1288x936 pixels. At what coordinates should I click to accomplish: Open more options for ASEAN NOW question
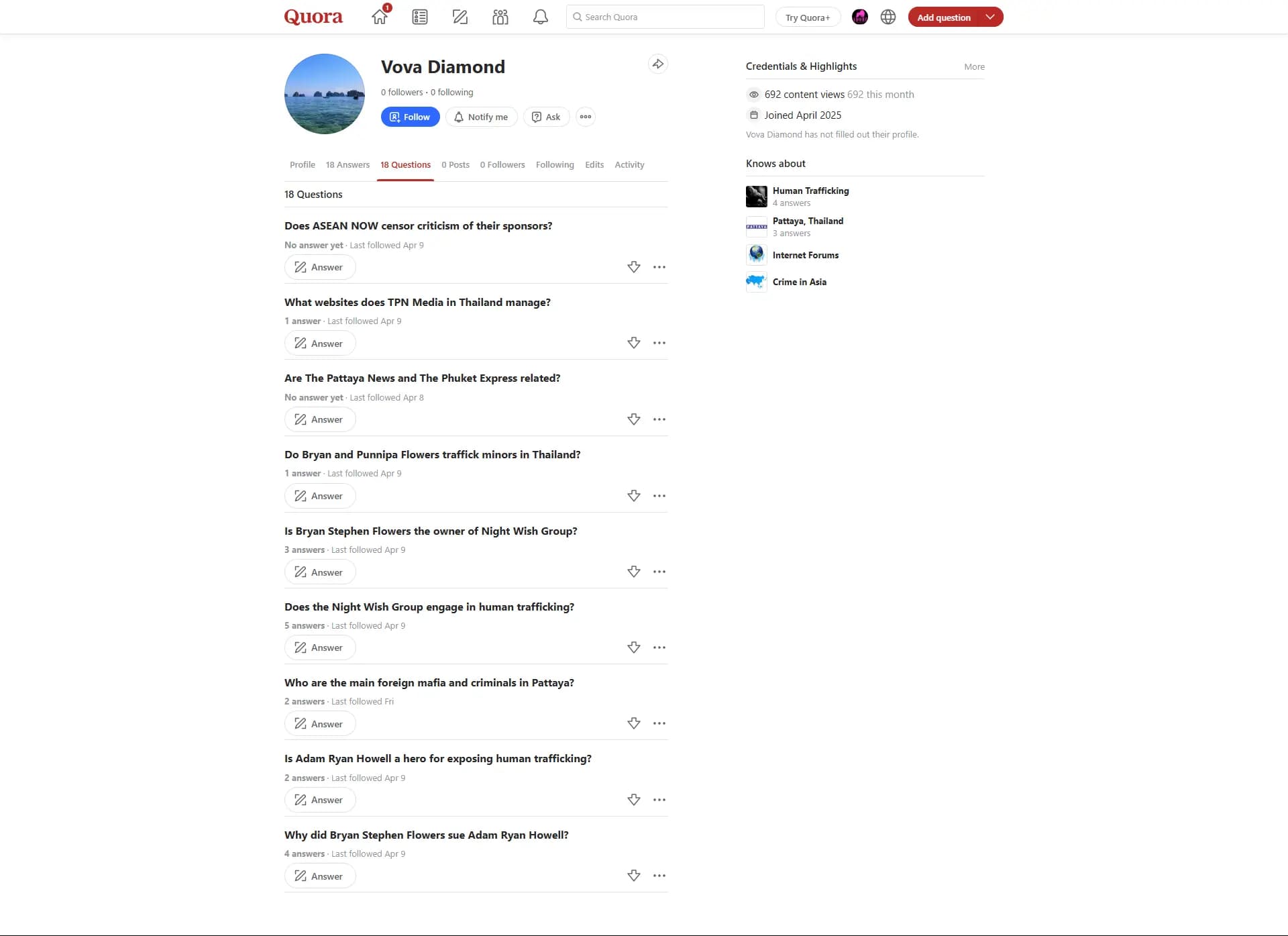659,267
